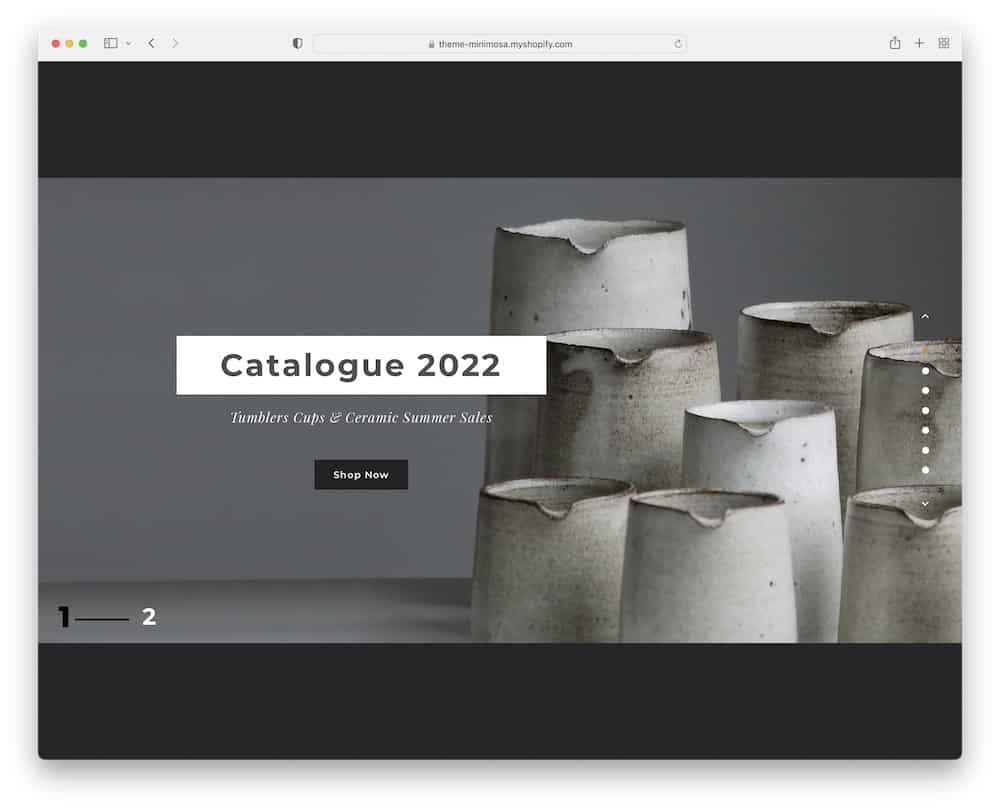This screenshot has width=1000, height=810.
Task: Reload the current page
Action: click(x=678, y=44)
